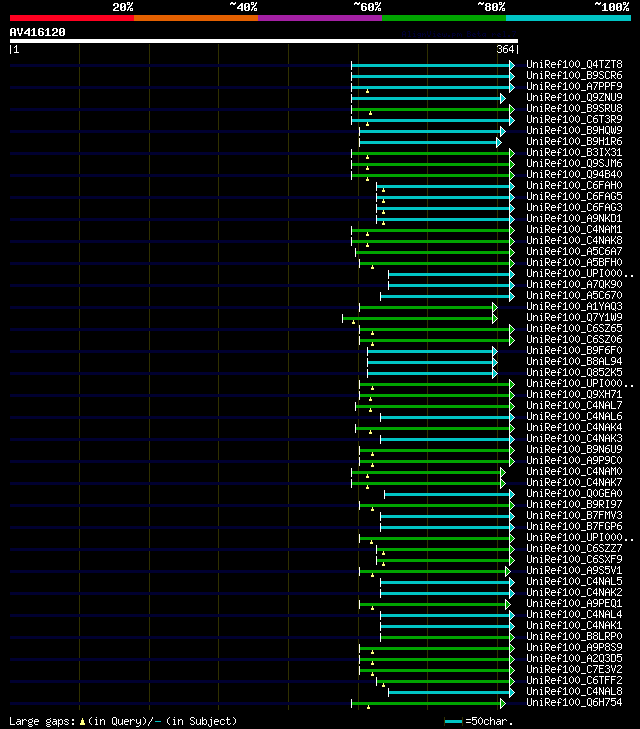Select the UniRef100_C7E3V2 label
This screenshot has height=729, width=640.
click(574, 669)
